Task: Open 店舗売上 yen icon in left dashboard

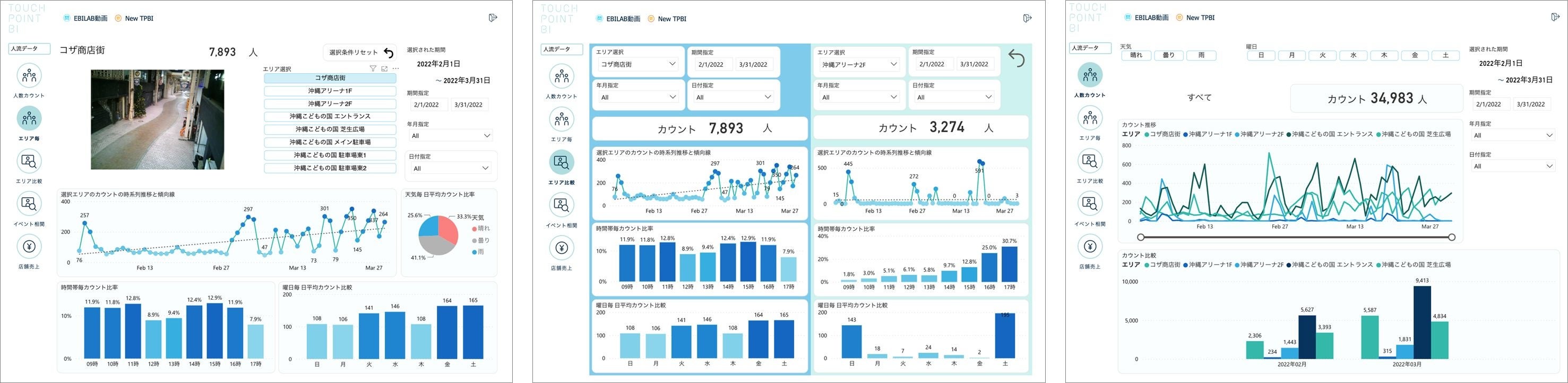Action: pyautogui.click(x=29, y=246)
